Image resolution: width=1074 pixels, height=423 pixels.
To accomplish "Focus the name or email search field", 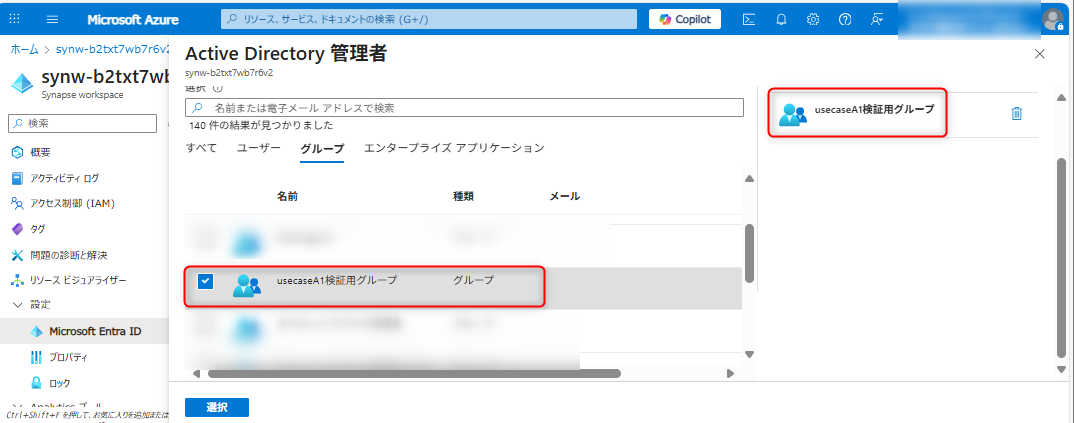I will (464, 107).
